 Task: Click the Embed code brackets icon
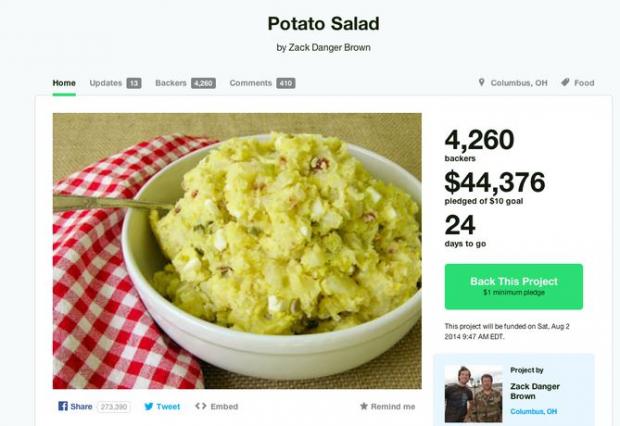click(x=200, y=406)
